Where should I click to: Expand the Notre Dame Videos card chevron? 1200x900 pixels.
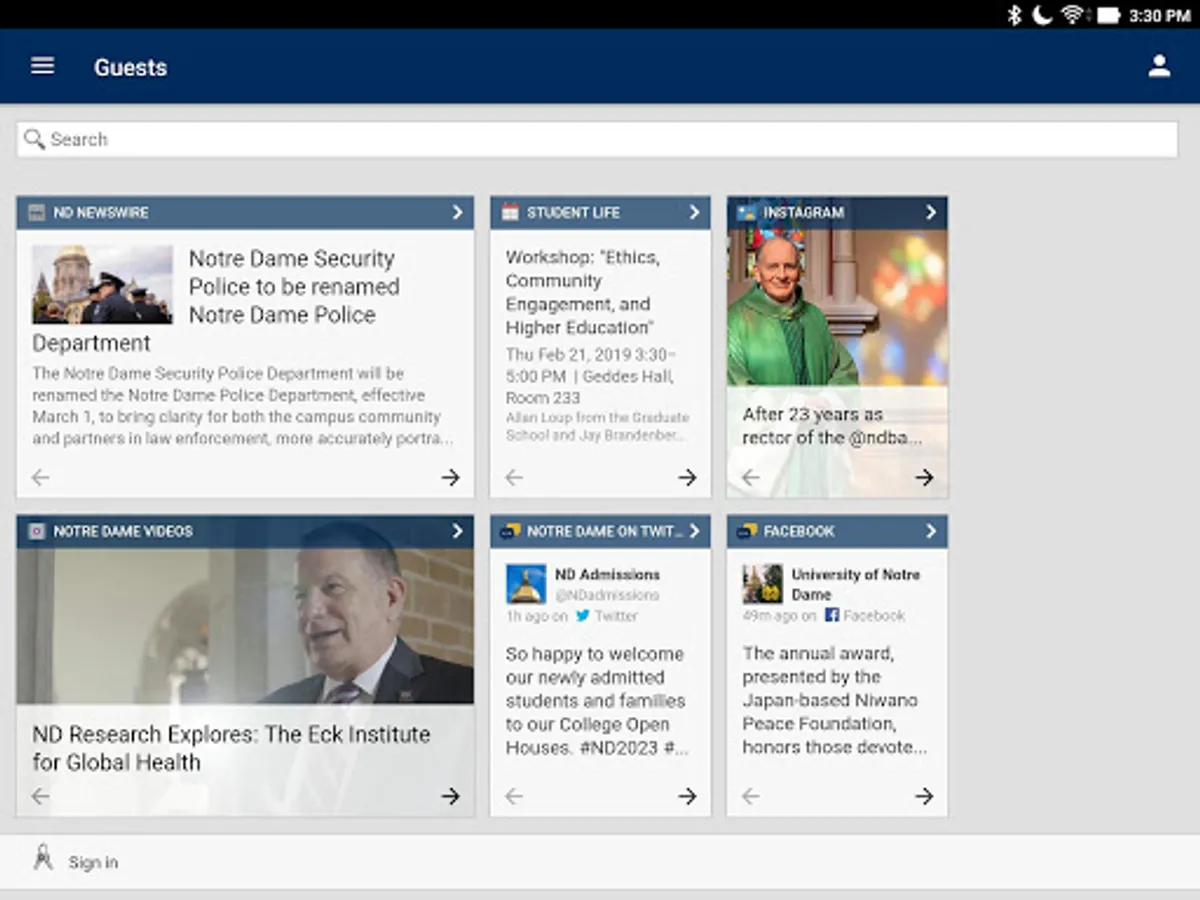click(457, 531)
